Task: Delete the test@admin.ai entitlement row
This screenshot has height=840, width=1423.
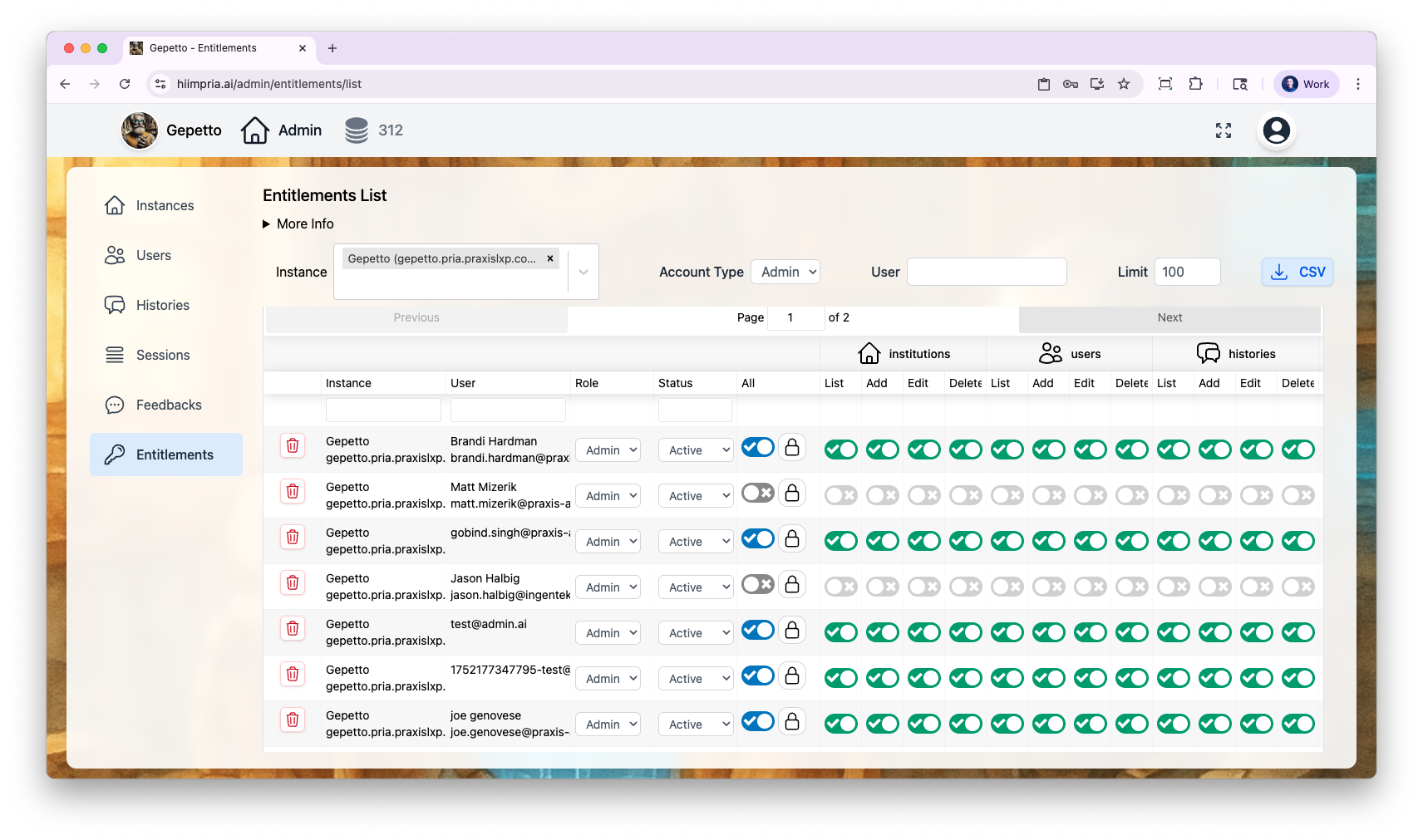Action: (293, 628)
